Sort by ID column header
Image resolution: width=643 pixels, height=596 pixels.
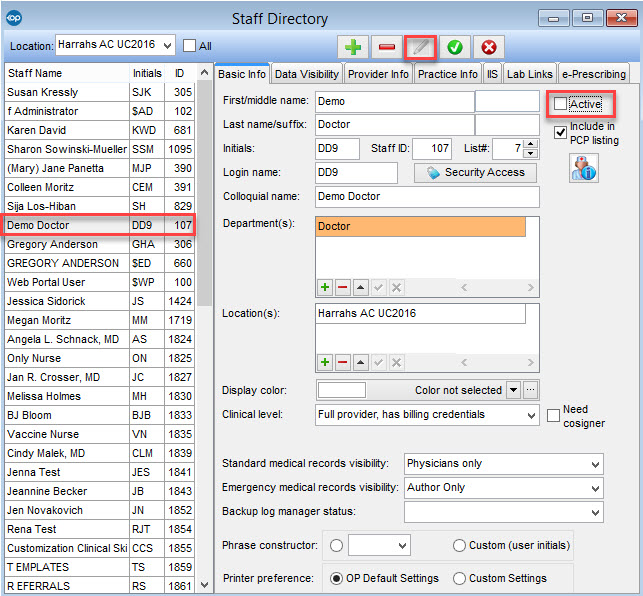tap(180, 73)
